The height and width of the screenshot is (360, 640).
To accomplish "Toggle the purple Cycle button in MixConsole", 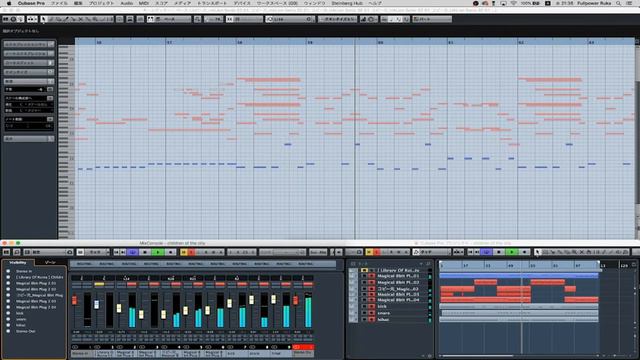I will click(132, 252).
